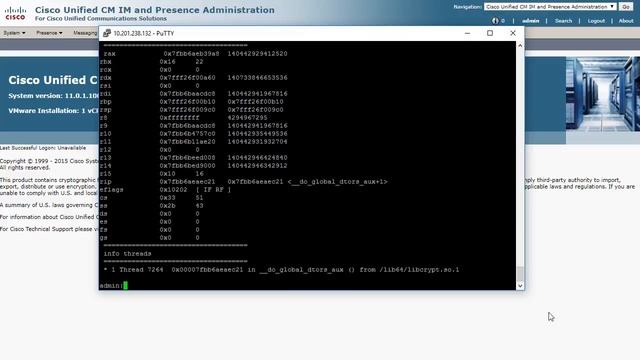This screenshot has width=640, height=360.
Task: Click the eflags register row in the terminal
Action: (x=165, y=190)
